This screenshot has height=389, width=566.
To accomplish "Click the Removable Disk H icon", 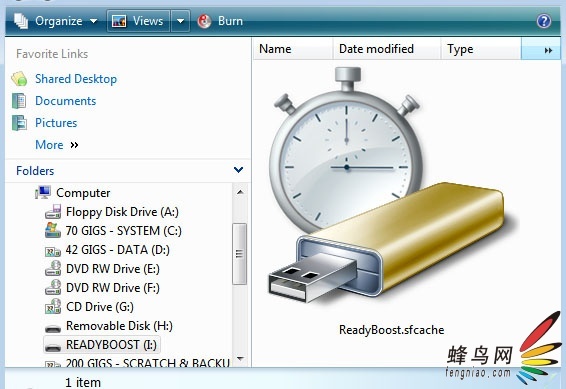I will click(53, 329).
